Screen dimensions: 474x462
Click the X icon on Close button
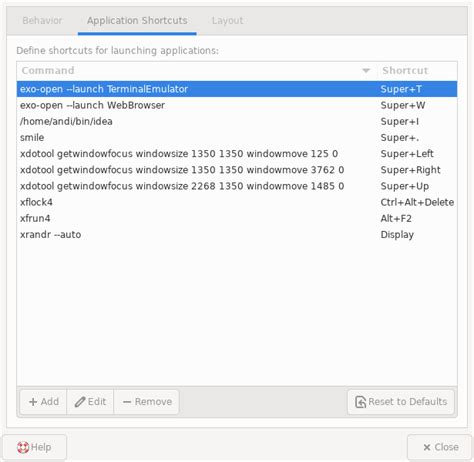coord(427,447)
